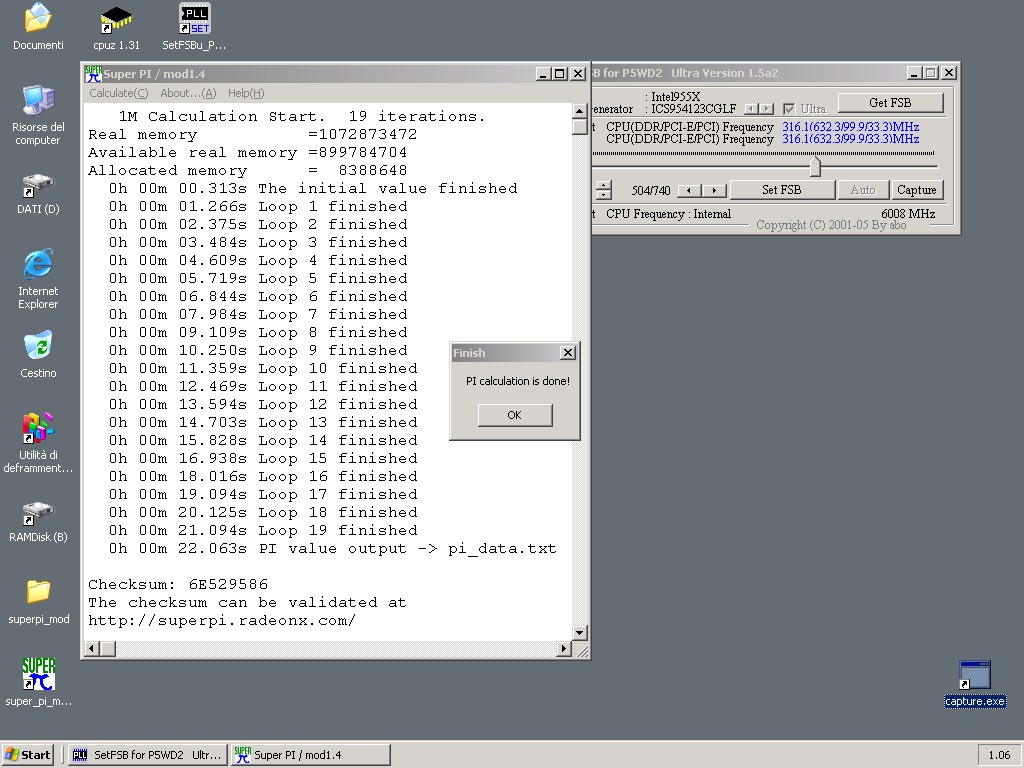Click the Super PI vertical scrollbar down arrow
This screenshot has width=1024, height=768.
(x=579, y=632)
